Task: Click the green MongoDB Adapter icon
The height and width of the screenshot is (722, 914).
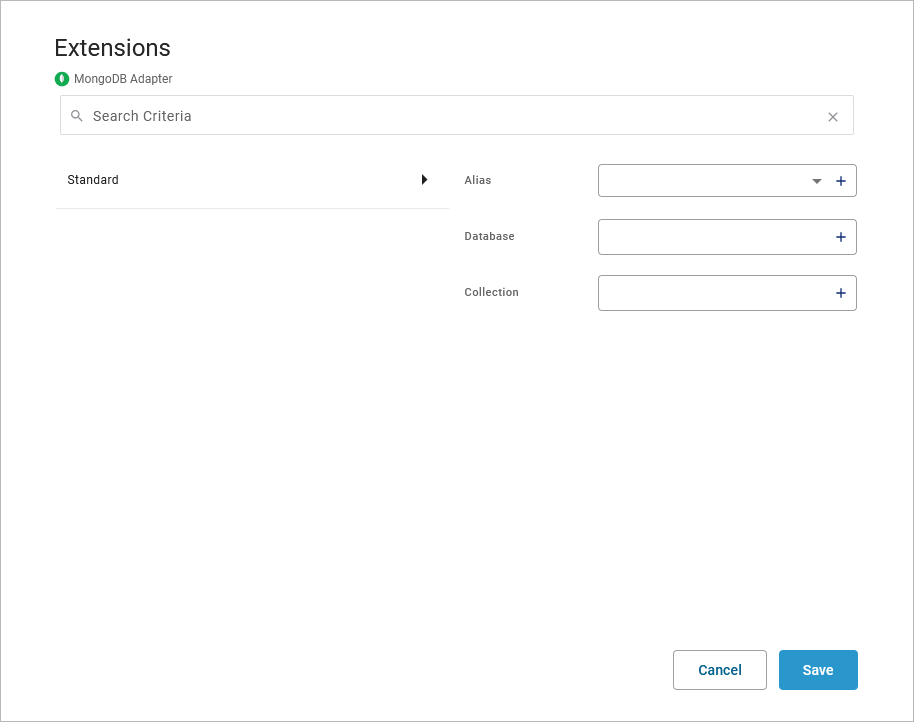Action: coord(62,79)
